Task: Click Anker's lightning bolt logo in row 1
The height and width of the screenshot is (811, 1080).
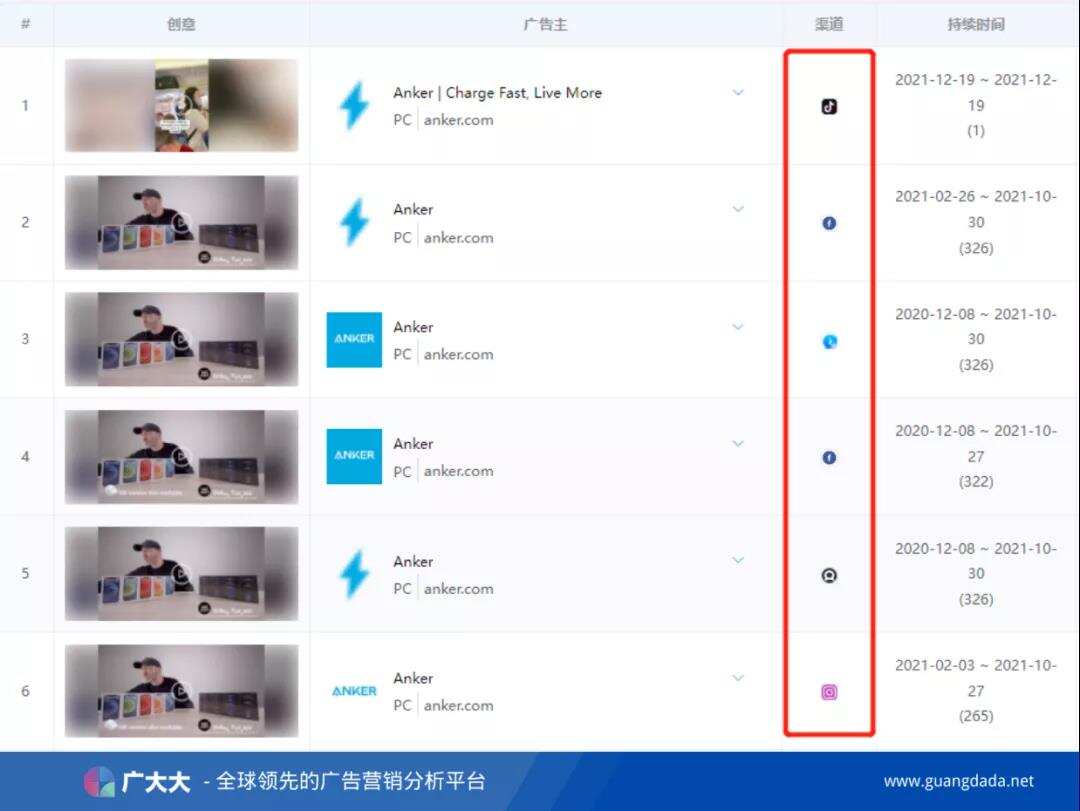Action: click(353, 106)
